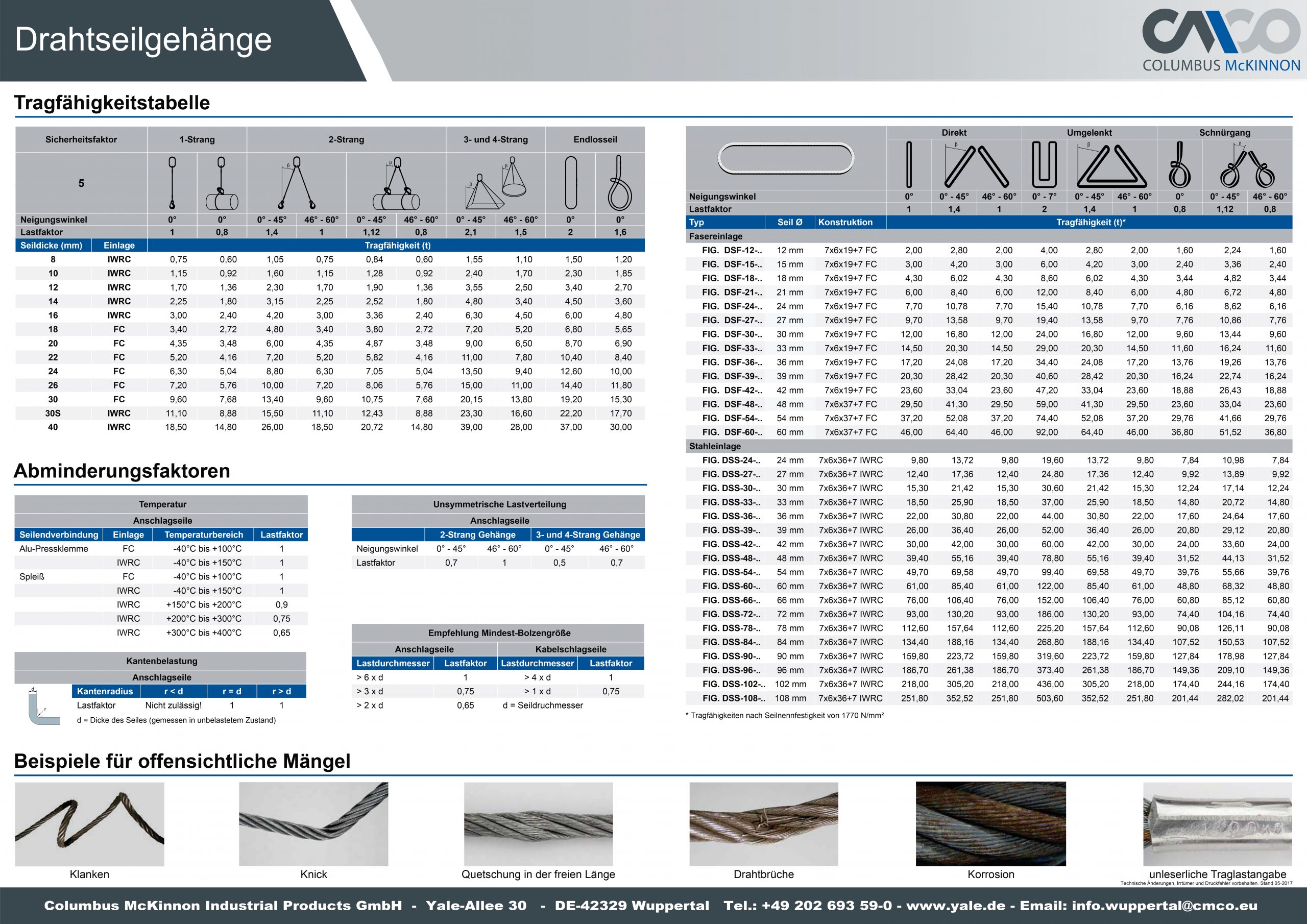
Task: Click the Kabelschlagseile column header
Action: pyautogui.click(x=571, y=649)
